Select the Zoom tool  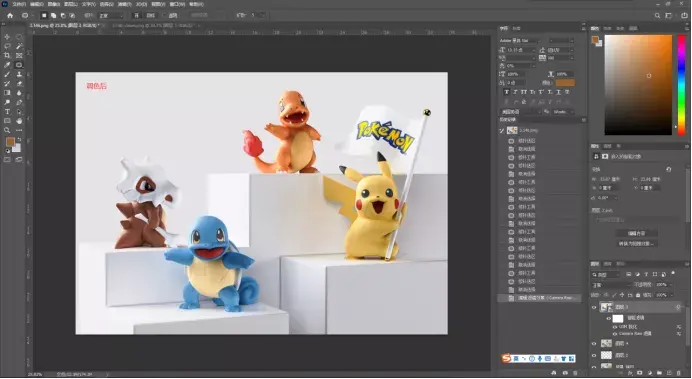[7, 131]
